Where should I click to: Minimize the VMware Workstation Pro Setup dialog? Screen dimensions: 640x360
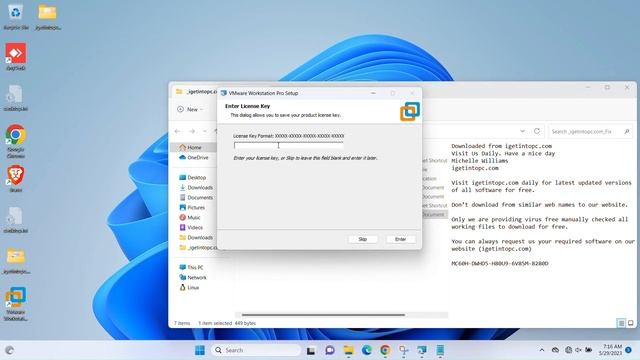[x=373, y=93]
